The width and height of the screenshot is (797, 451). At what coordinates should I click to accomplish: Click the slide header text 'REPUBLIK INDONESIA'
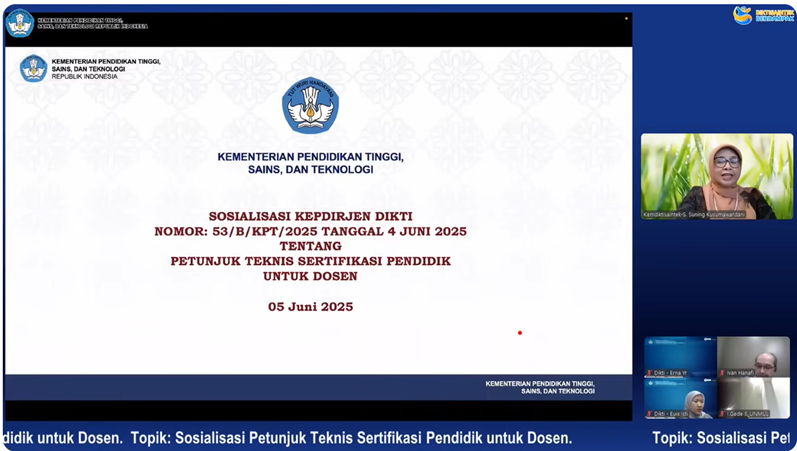click(84, 76)
